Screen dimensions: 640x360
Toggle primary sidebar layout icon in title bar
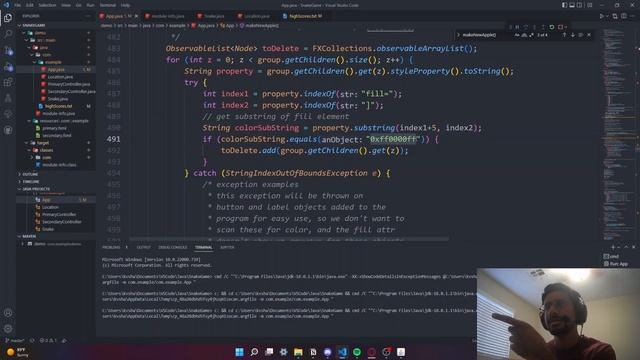564,5
